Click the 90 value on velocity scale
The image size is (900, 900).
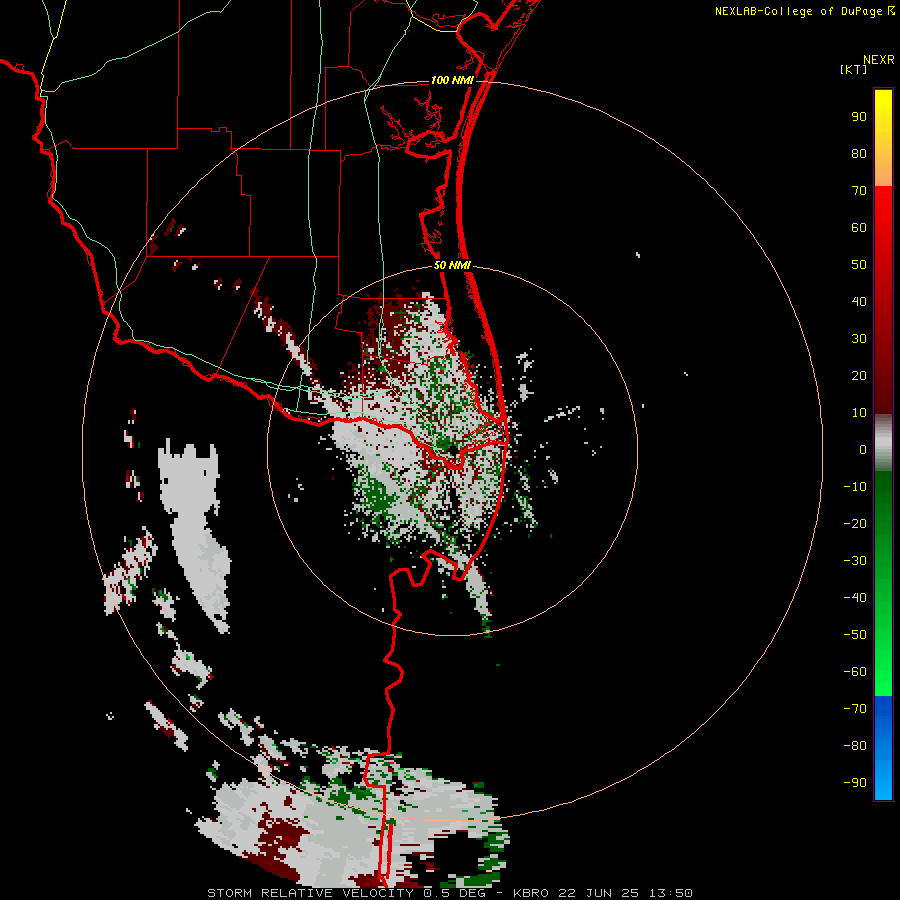pos(859,117)
